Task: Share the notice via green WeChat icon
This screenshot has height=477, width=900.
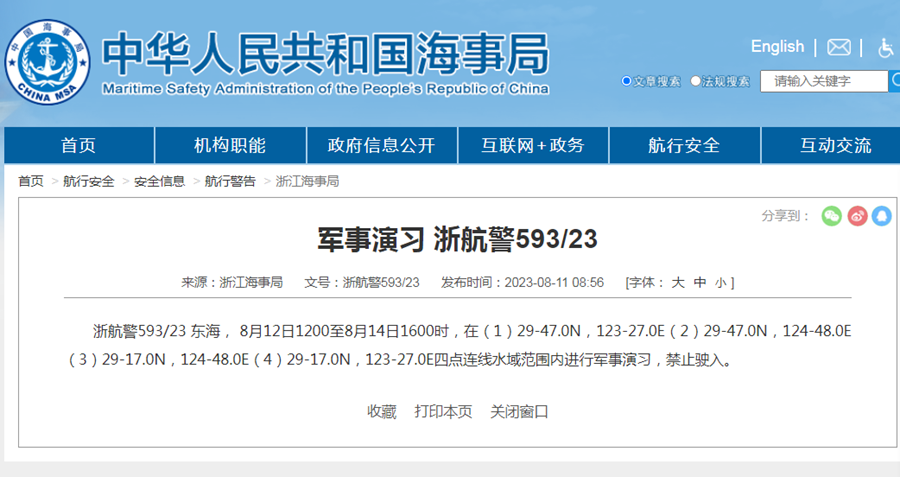Action: tap(831, 216)
